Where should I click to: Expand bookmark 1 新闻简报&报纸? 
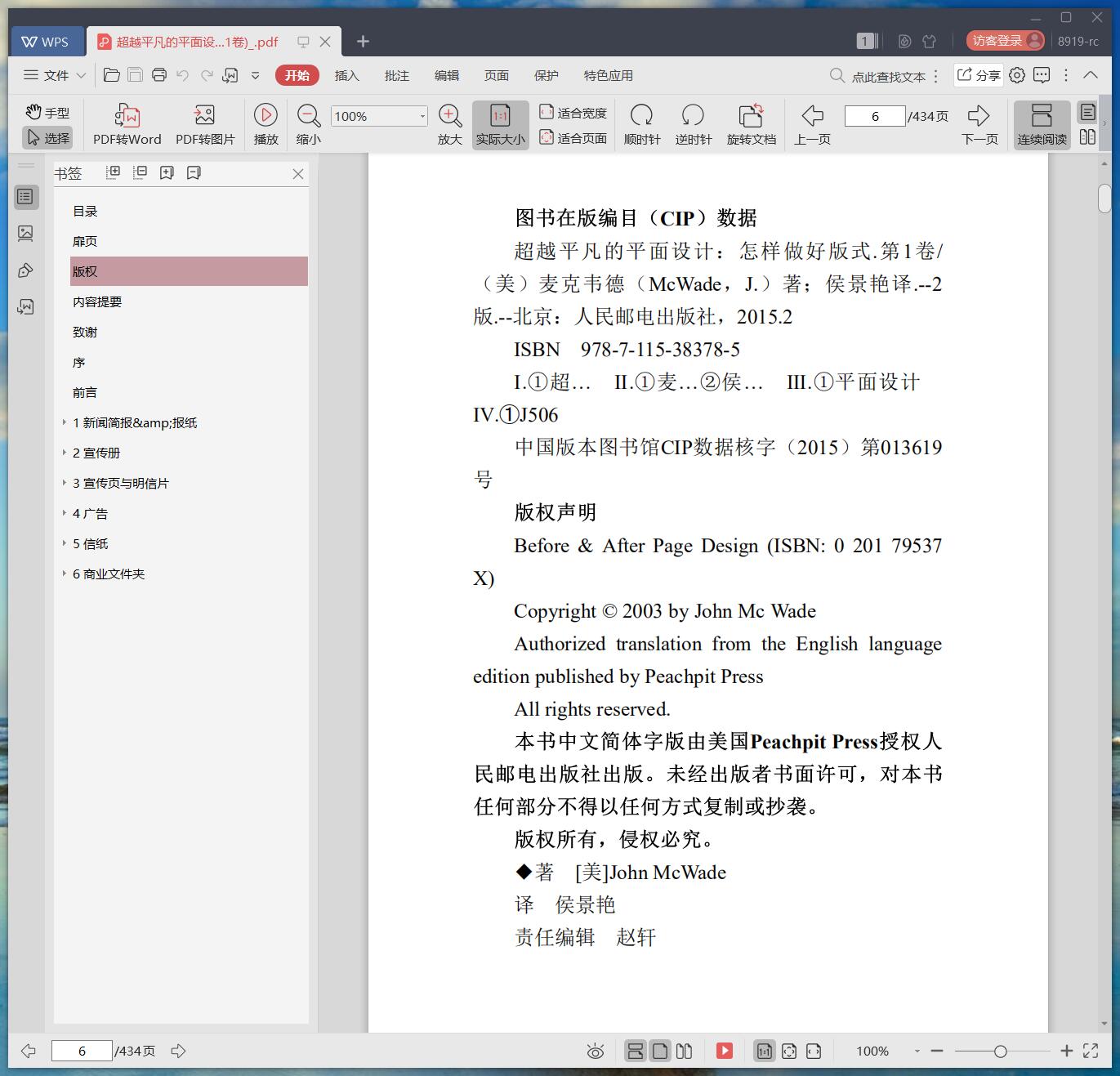65,422
